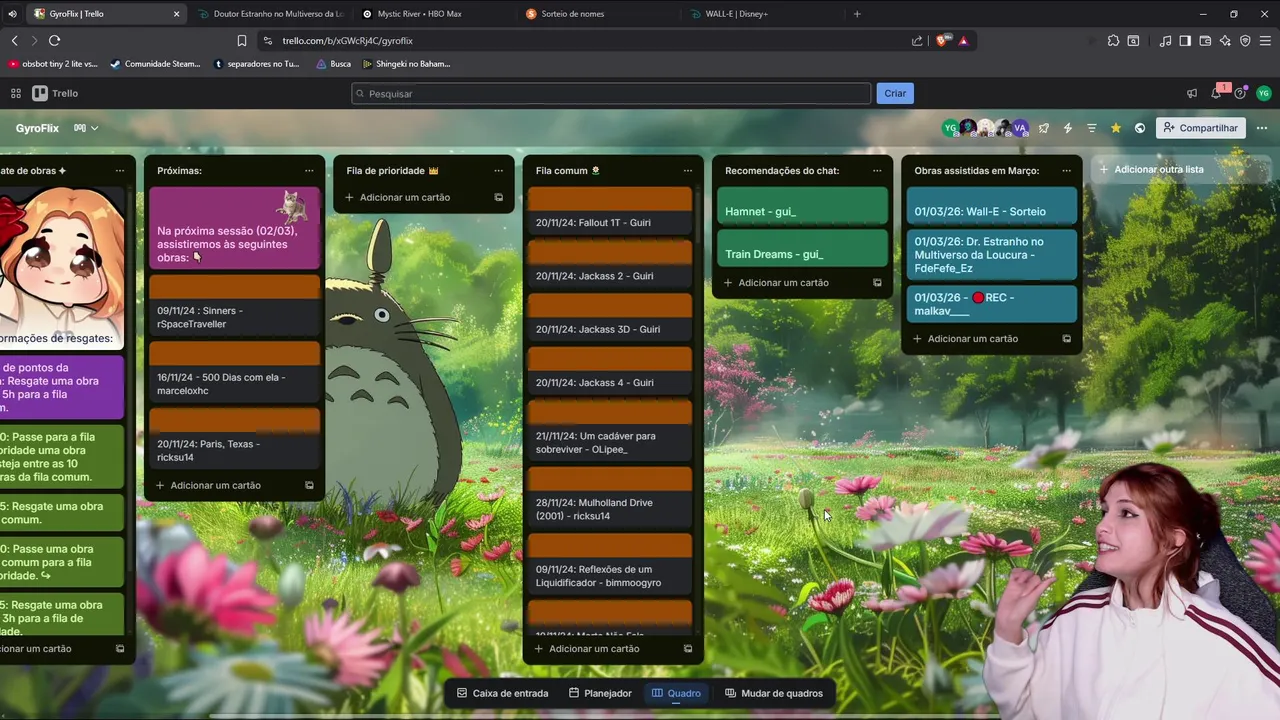Click Adicionar outra lista

[x=1180, y=169]
